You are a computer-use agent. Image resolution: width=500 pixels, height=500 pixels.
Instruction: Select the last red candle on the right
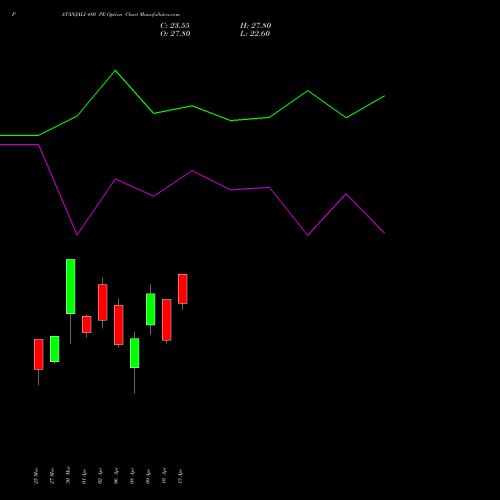[183, 289]
